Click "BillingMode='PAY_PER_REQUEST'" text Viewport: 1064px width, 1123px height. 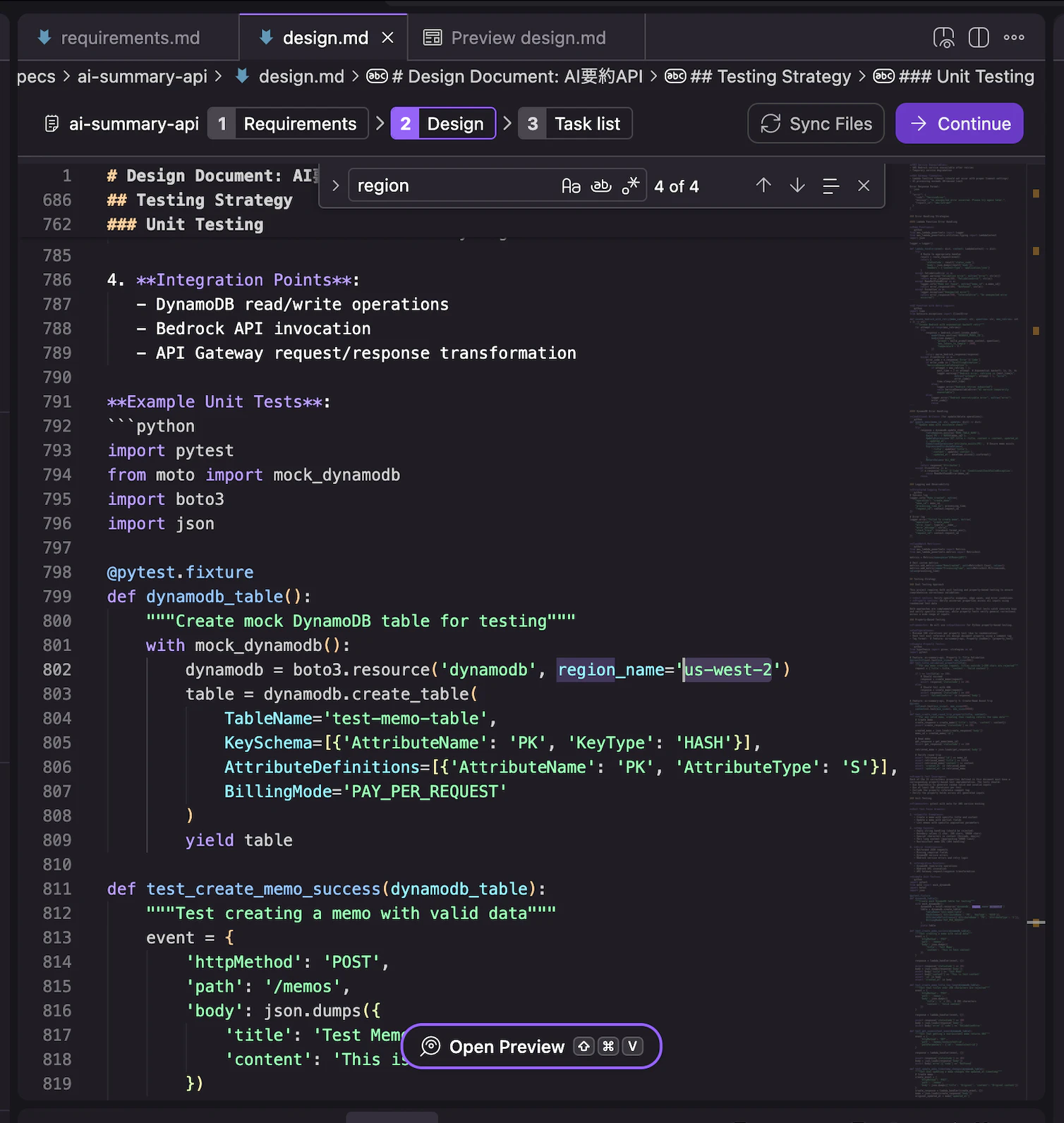(365, 791)
